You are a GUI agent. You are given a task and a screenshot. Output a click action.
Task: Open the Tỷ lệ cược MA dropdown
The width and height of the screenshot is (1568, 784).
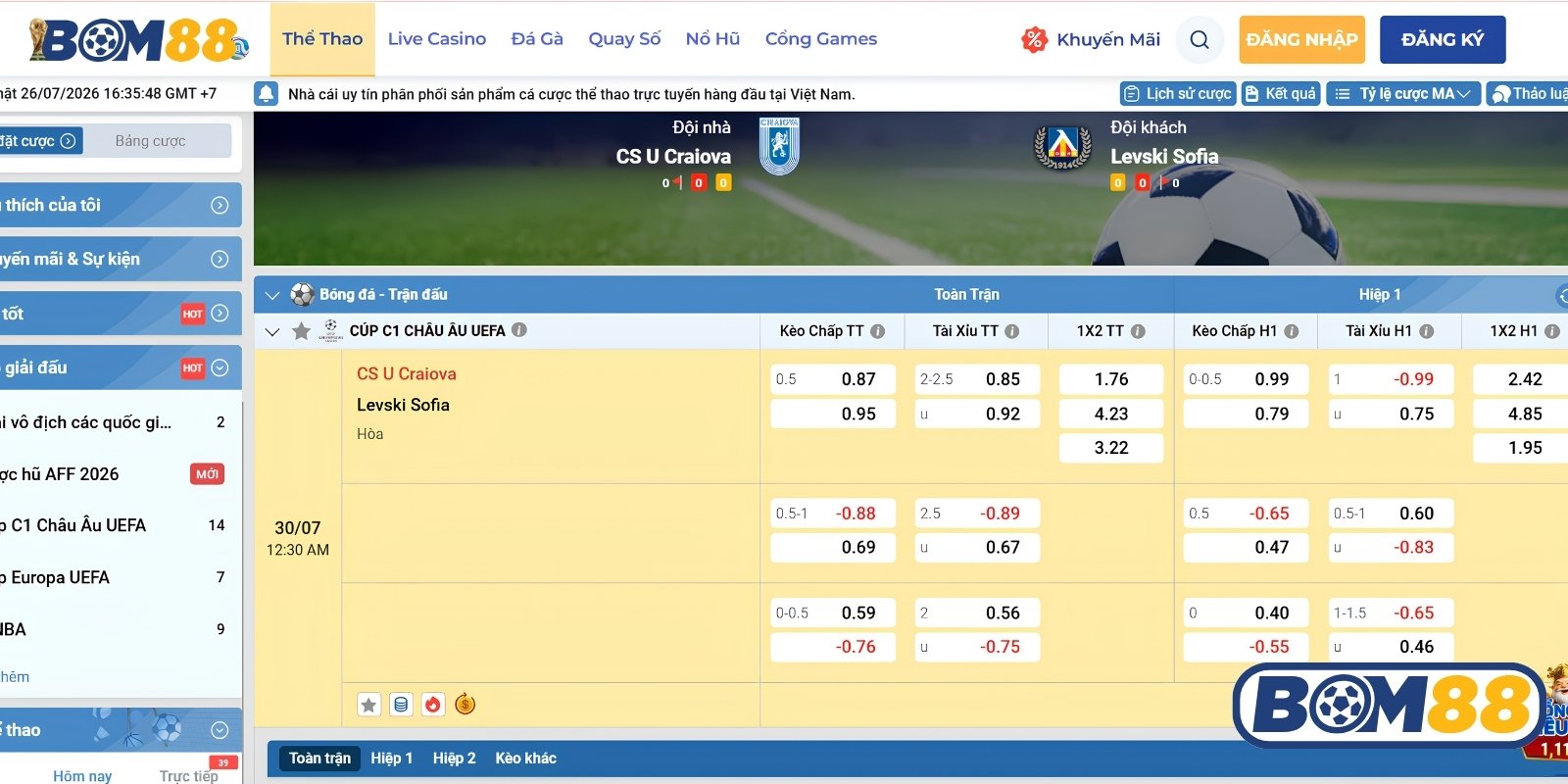tap(1402, 93)
